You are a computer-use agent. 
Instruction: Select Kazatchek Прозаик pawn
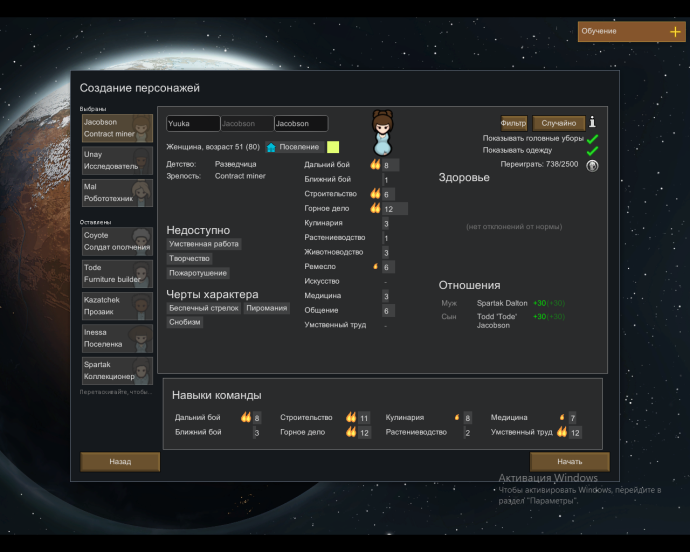click(117, 306)
